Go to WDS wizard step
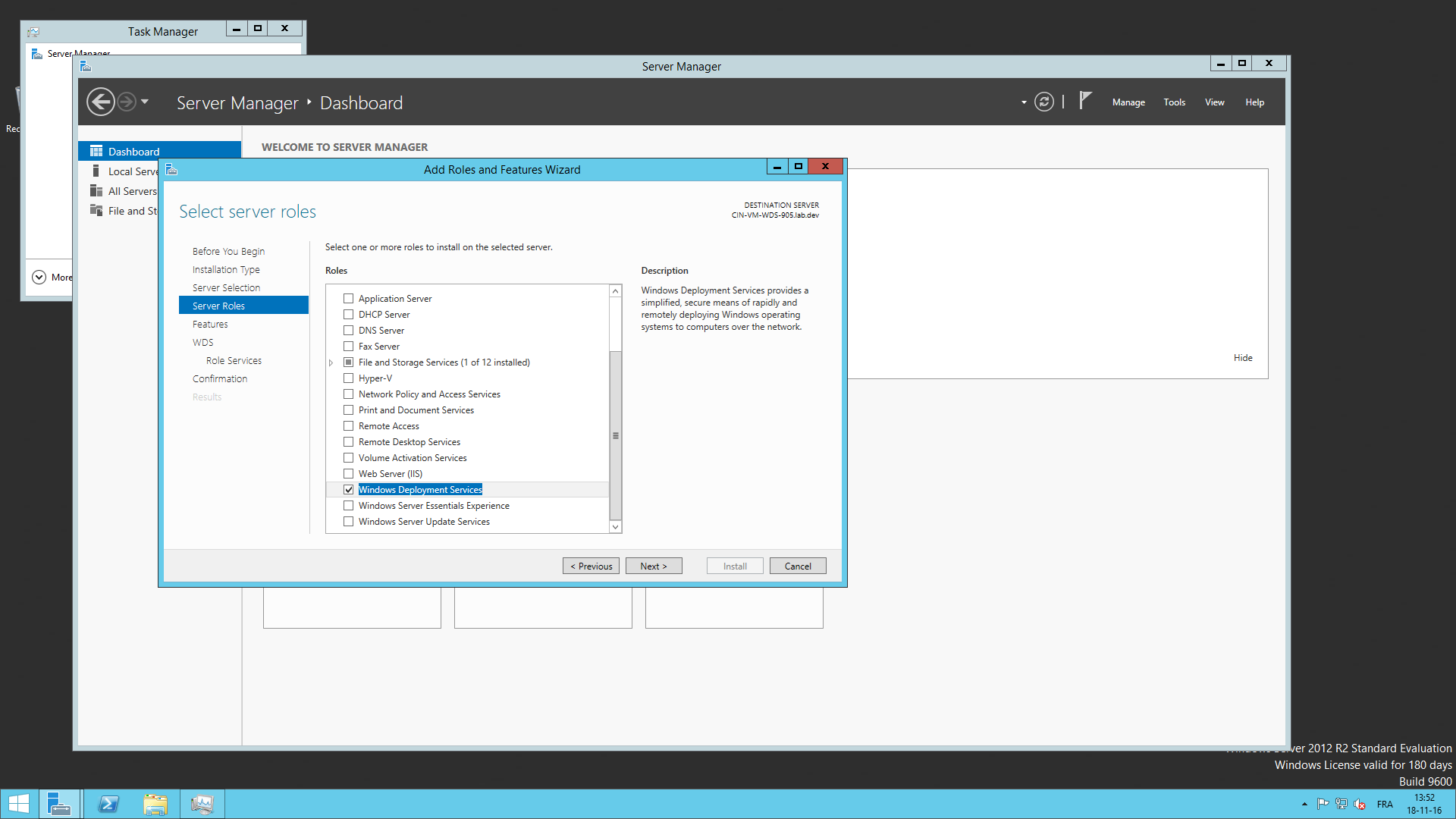The height and width of the screenshot is (819, 1456). (x=202, y=342)
